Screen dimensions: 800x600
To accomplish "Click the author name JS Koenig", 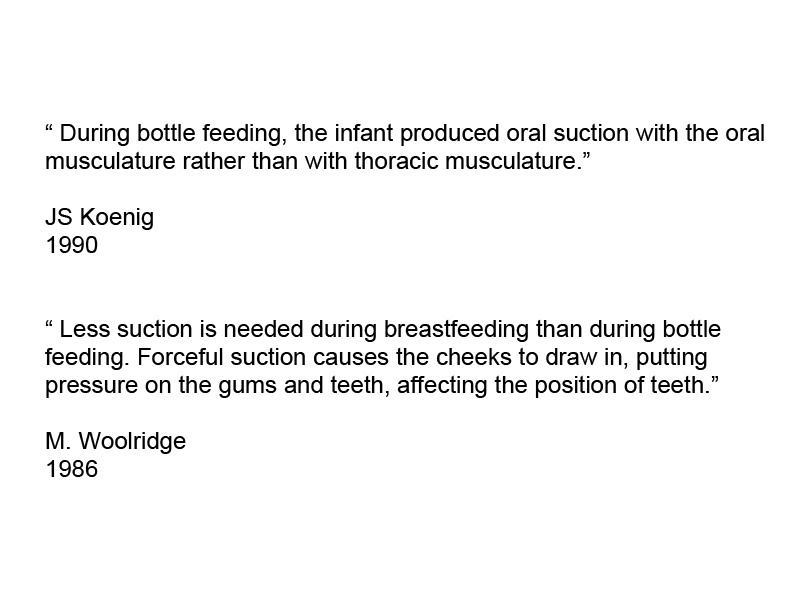I will 99,217.
